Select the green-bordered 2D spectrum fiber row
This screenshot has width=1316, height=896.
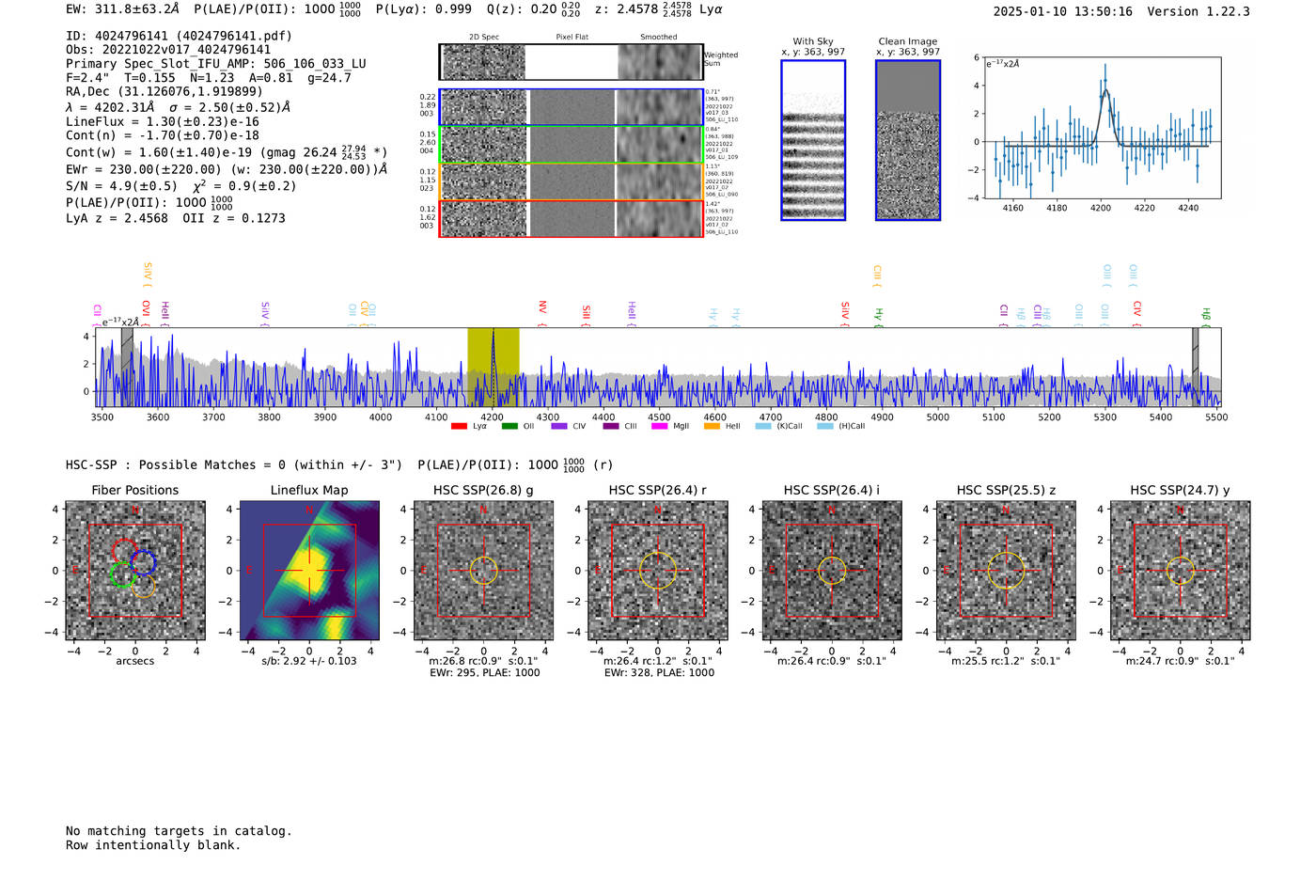(x=571, y=145)
